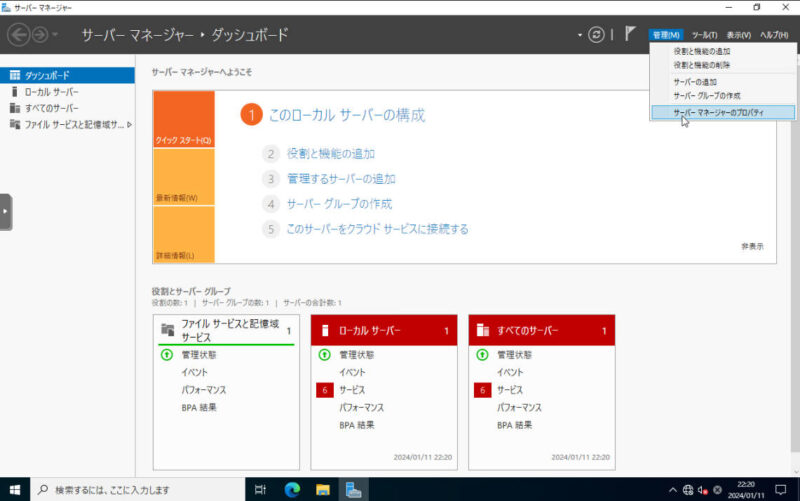The image size is (800, 501).
Task: Open BPA 結果 in ローカル サーバー tile
Action: [357, 425]
